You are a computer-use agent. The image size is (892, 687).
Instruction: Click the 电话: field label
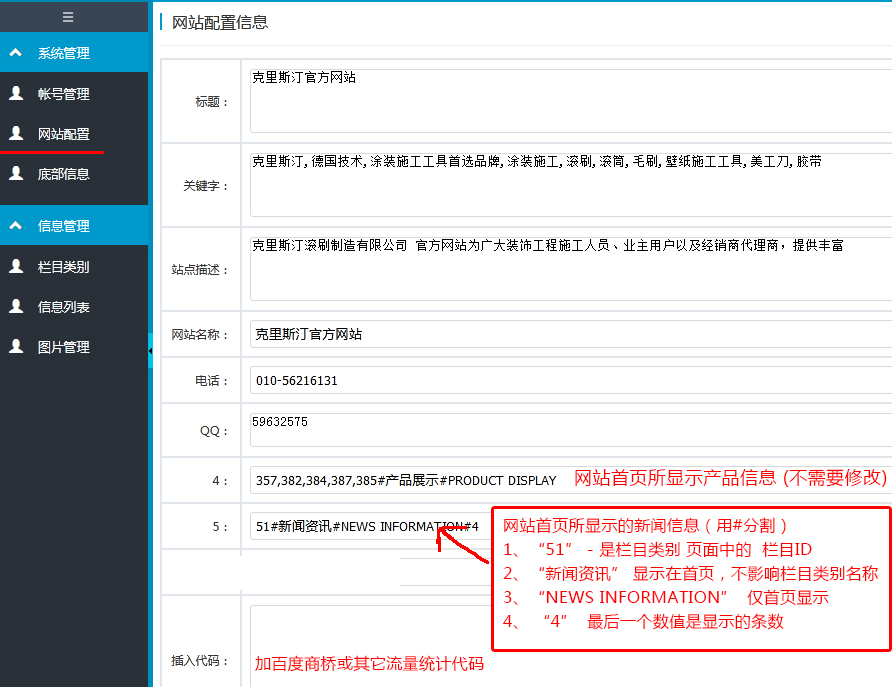coord(211,381)
